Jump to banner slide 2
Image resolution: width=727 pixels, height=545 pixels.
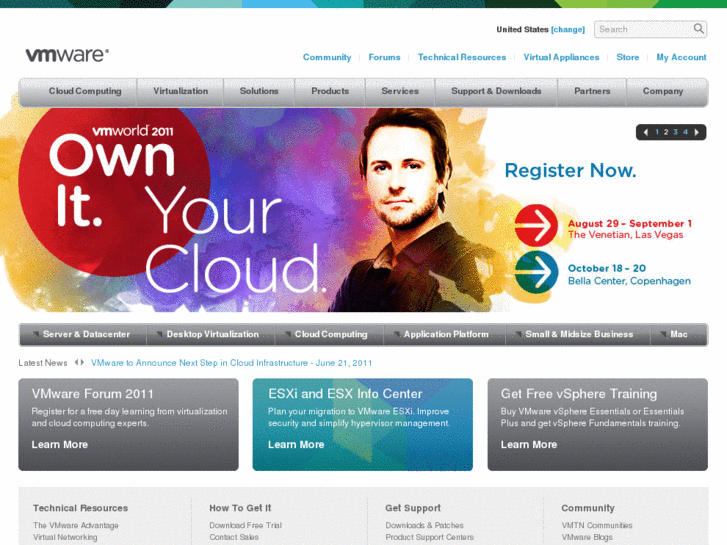(666, 132)
